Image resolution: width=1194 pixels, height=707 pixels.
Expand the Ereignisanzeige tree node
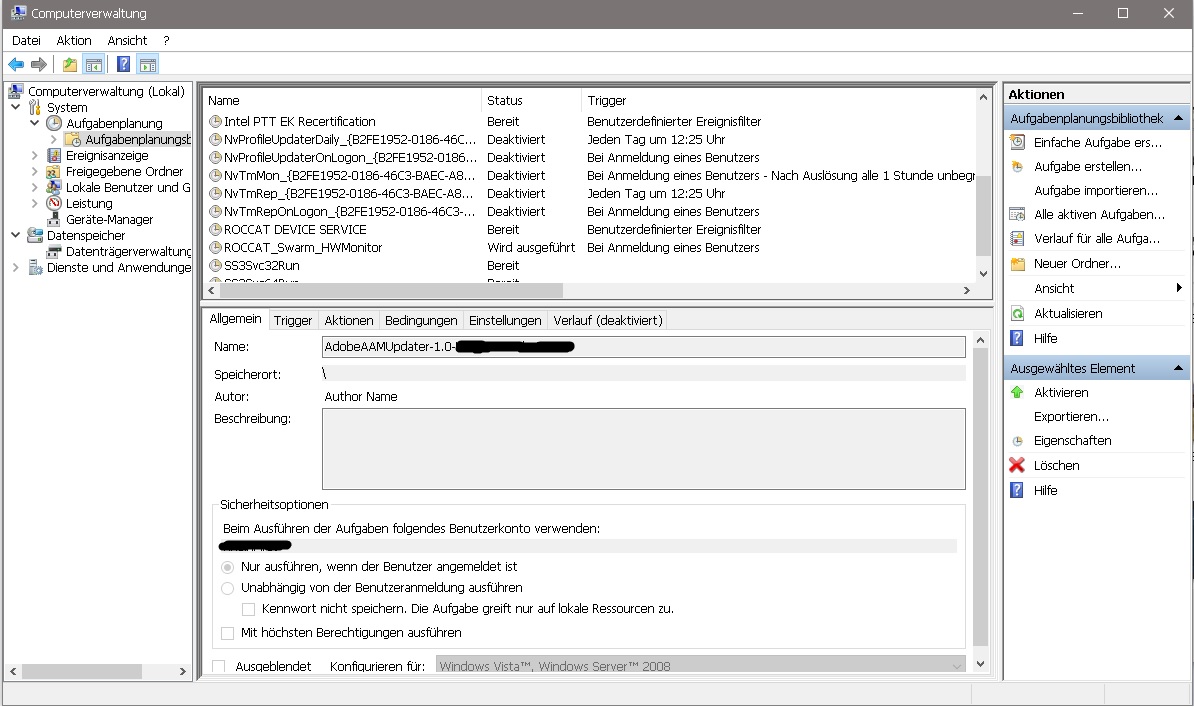(x=34, y=155)
